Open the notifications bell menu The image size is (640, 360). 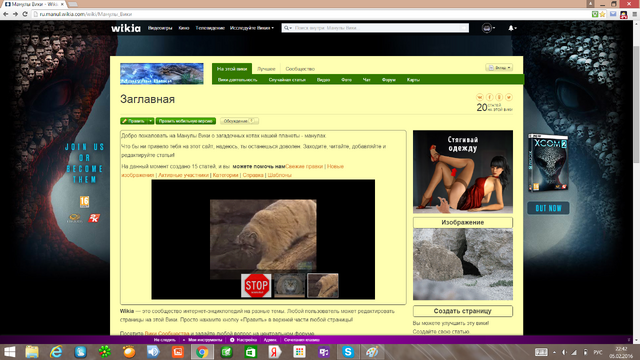pos(512,28)
